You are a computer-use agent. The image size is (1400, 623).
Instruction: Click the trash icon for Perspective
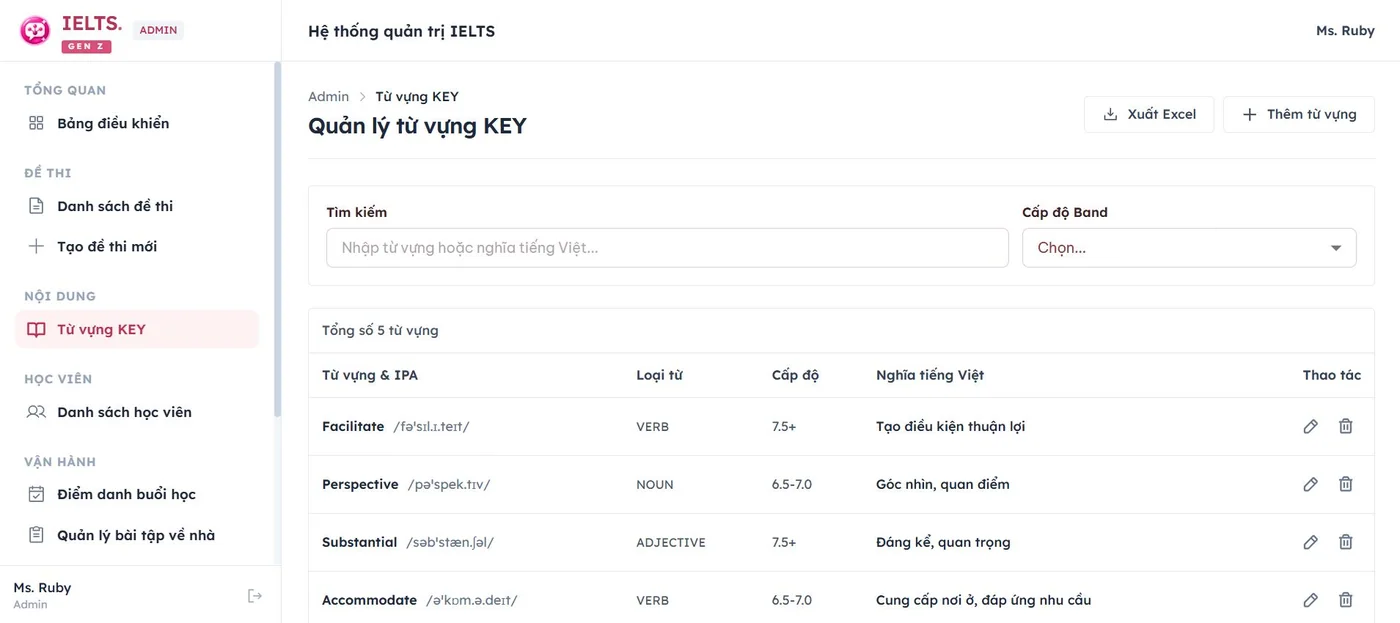pyautogui.click(x=1346, y=484)
